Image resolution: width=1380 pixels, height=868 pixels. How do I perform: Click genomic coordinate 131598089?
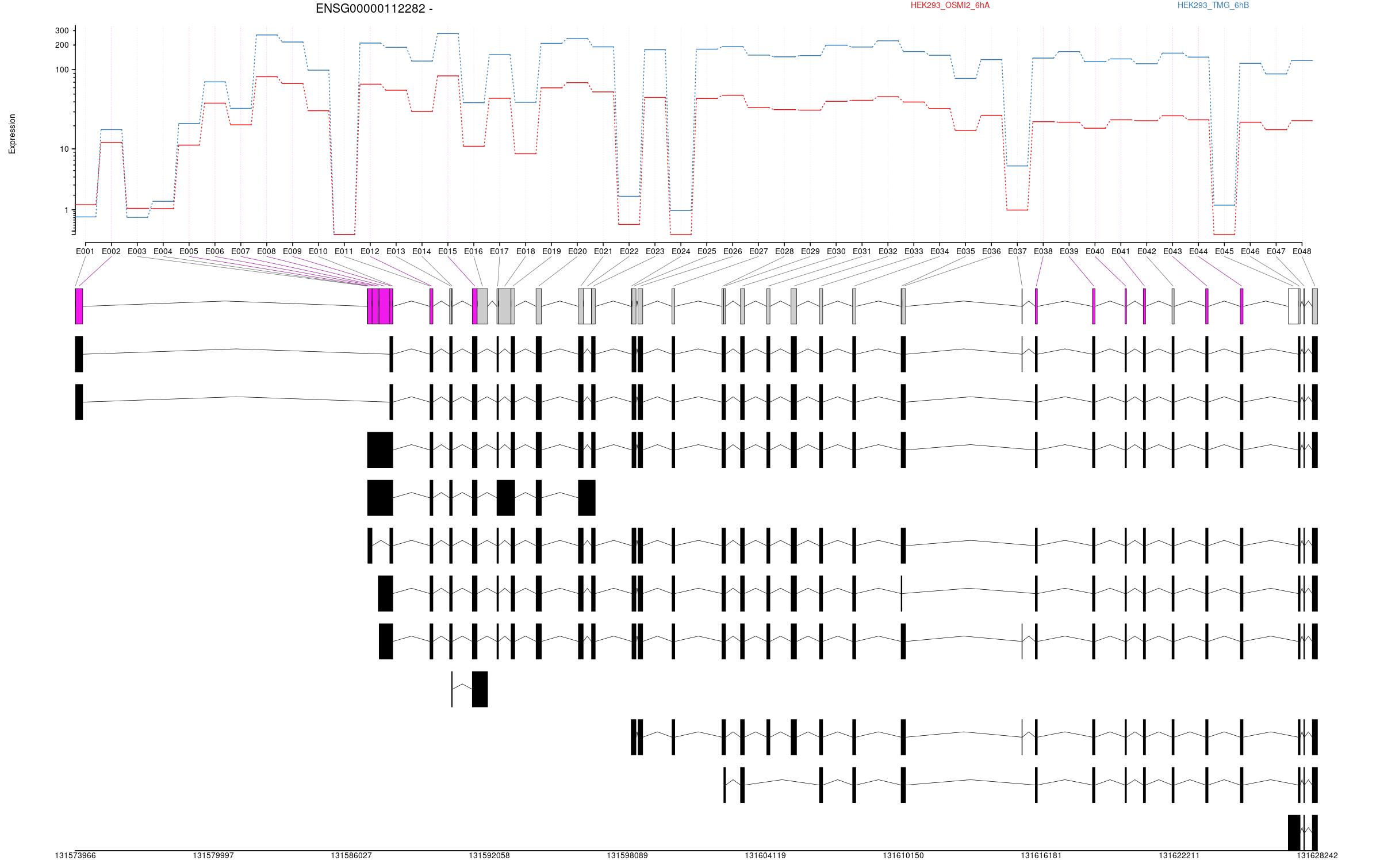627,855
